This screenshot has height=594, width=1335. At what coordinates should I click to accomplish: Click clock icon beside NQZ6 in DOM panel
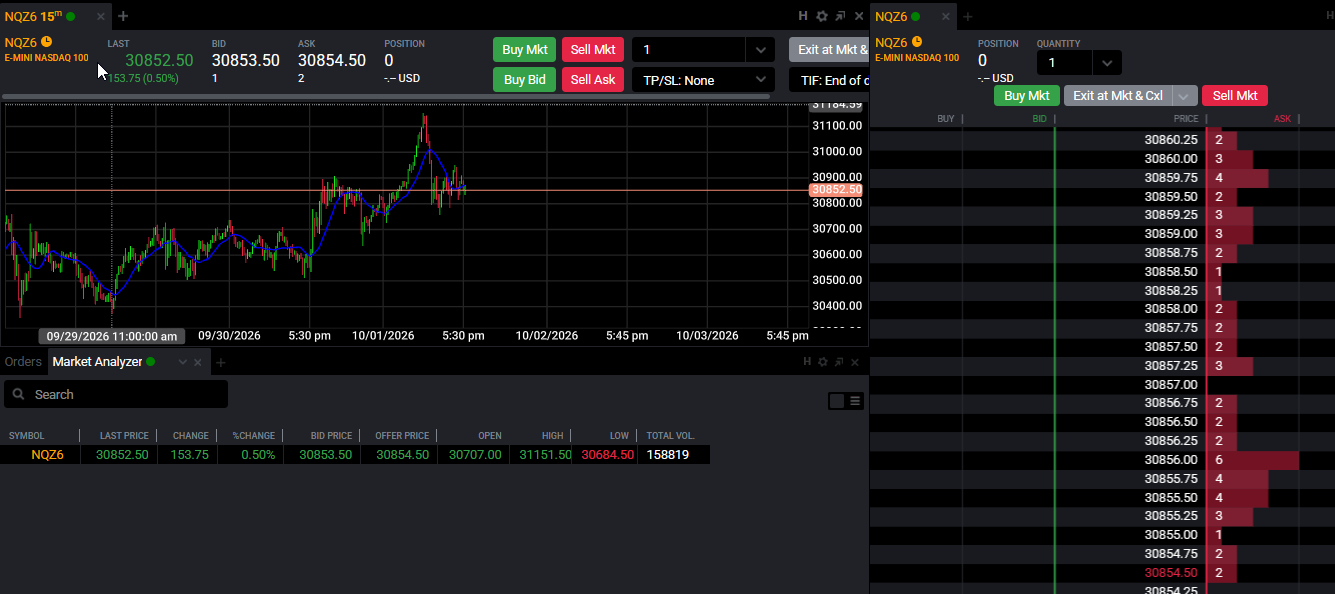(917, 42)
